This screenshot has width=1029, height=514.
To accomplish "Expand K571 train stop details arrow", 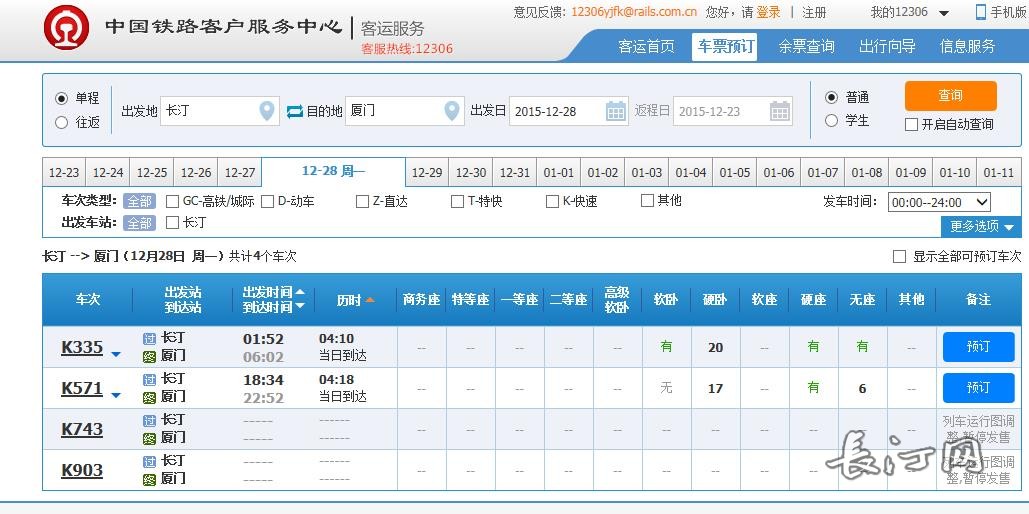I will point(116,395).
